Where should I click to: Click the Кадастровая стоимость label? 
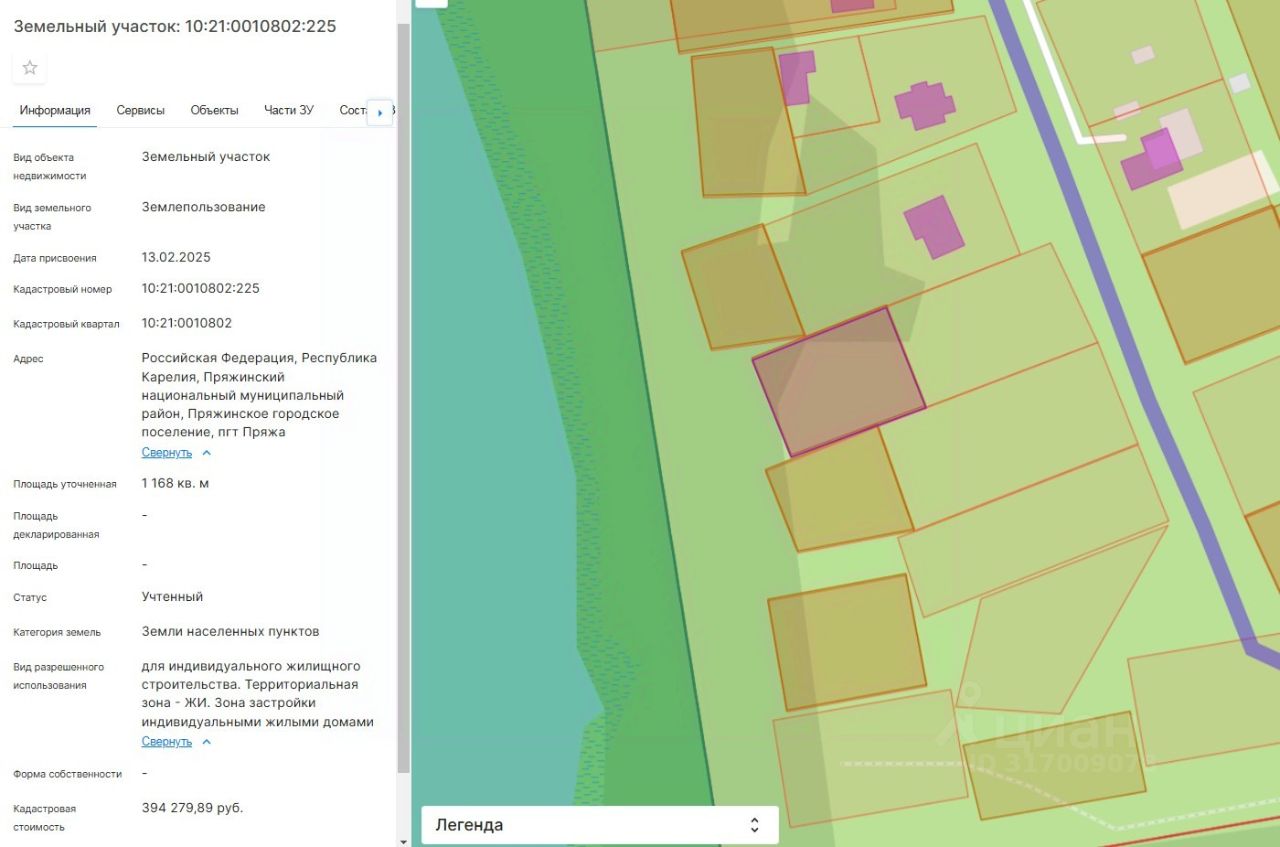pos(45,818)
